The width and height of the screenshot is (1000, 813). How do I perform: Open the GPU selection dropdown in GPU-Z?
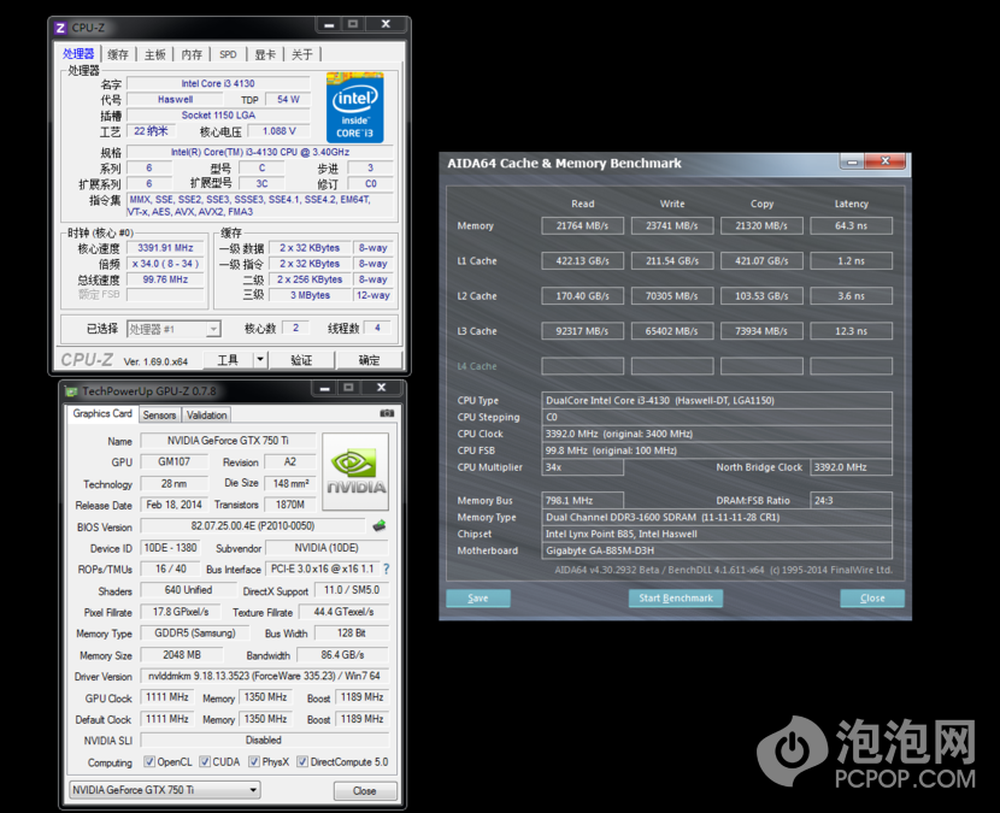point(165,790)
